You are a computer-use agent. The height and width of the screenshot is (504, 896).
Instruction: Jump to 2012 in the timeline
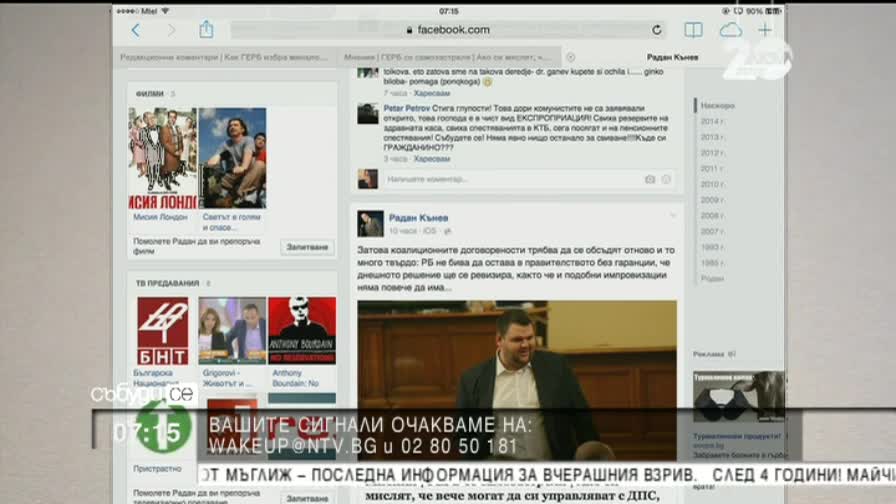pos(712,153)
